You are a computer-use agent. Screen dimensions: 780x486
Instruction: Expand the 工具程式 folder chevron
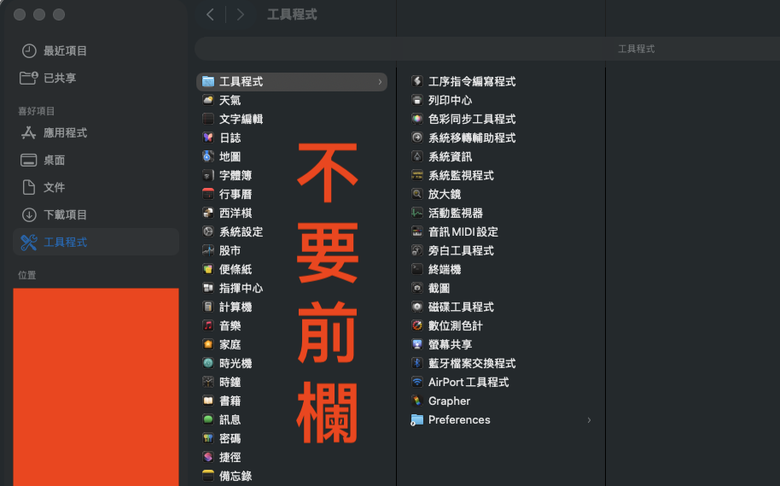click(380, 82)
